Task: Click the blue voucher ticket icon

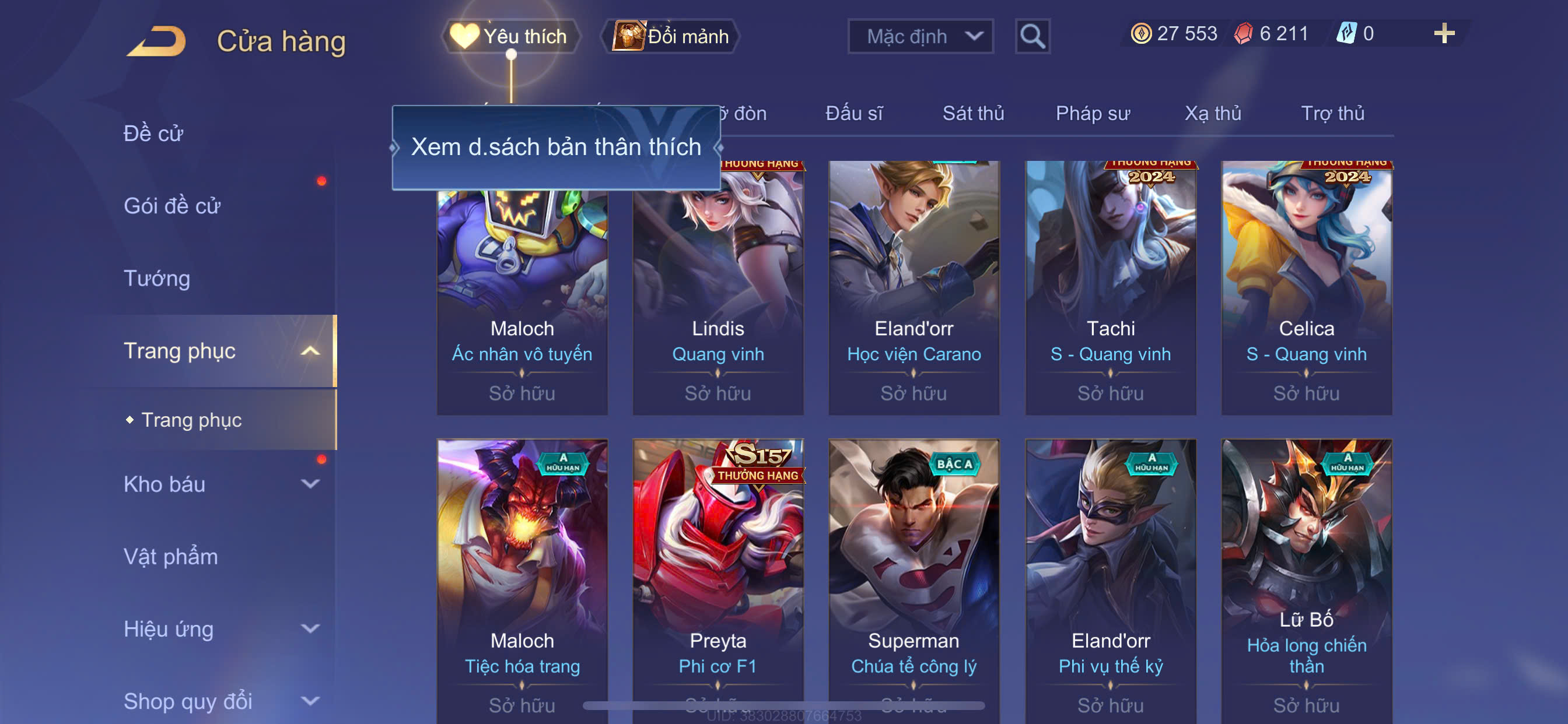Action: [x=1346, y=33]
